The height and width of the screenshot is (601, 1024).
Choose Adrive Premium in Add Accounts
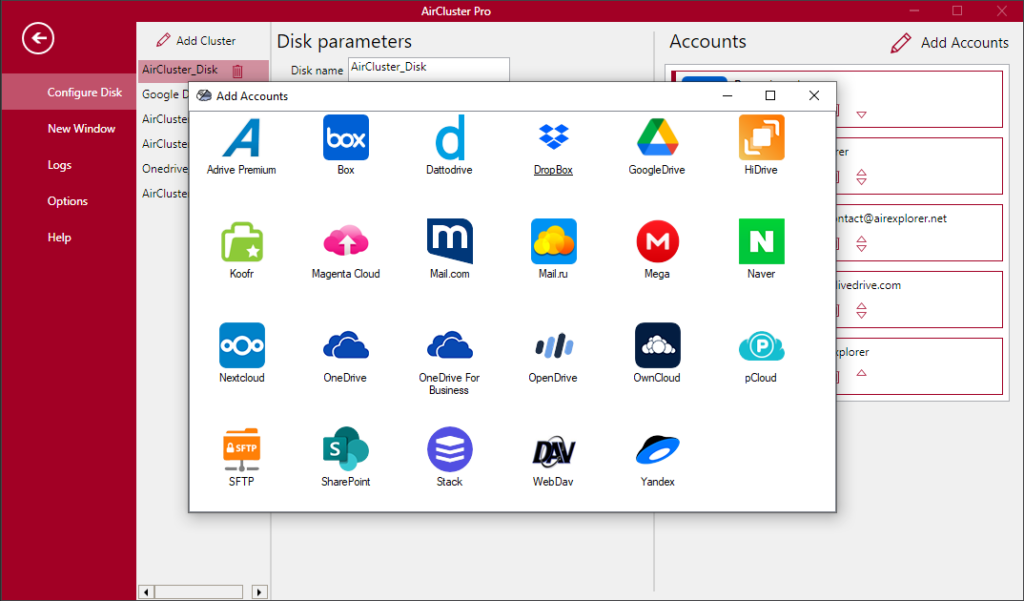click(x=241, y=145)
